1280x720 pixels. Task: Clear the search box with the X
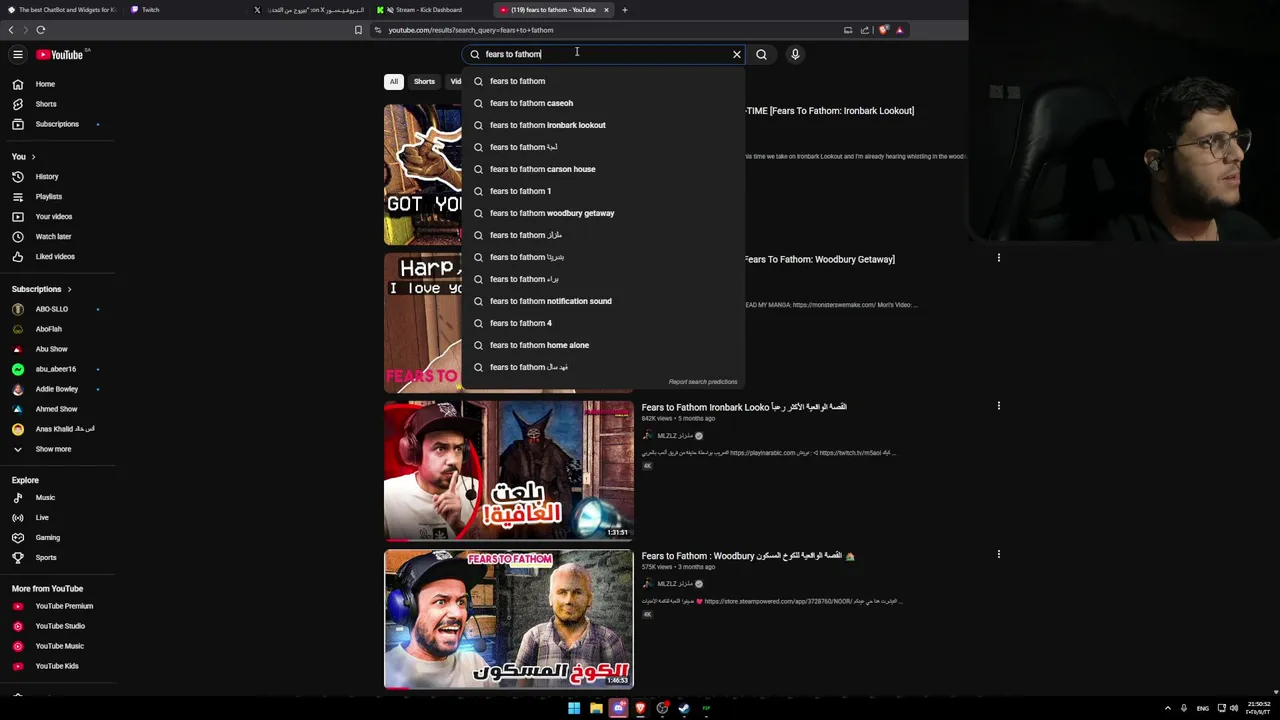coord(737,54)
